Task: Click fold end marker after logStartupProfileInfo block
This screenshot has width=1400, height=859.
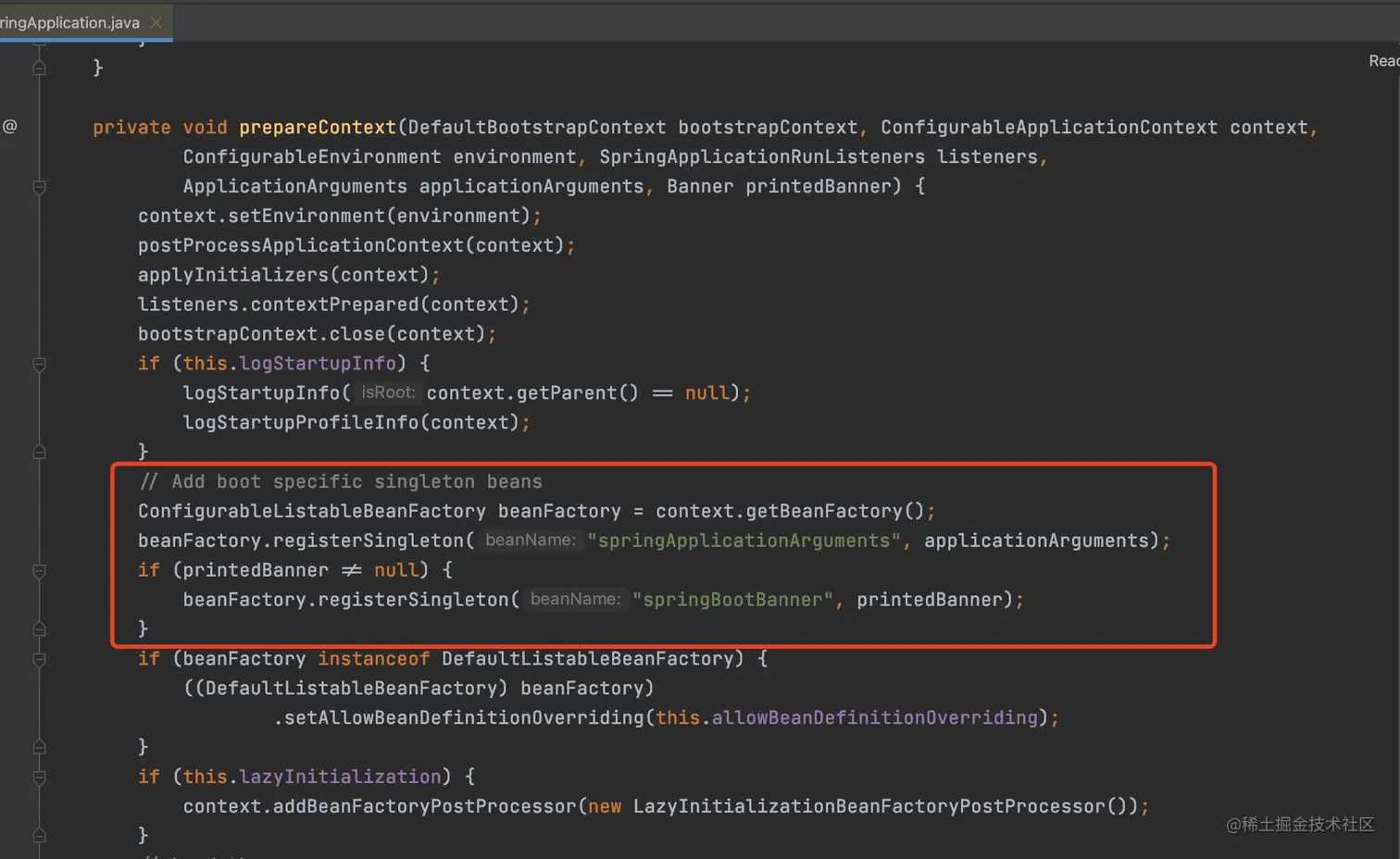Action: (39, 452)
